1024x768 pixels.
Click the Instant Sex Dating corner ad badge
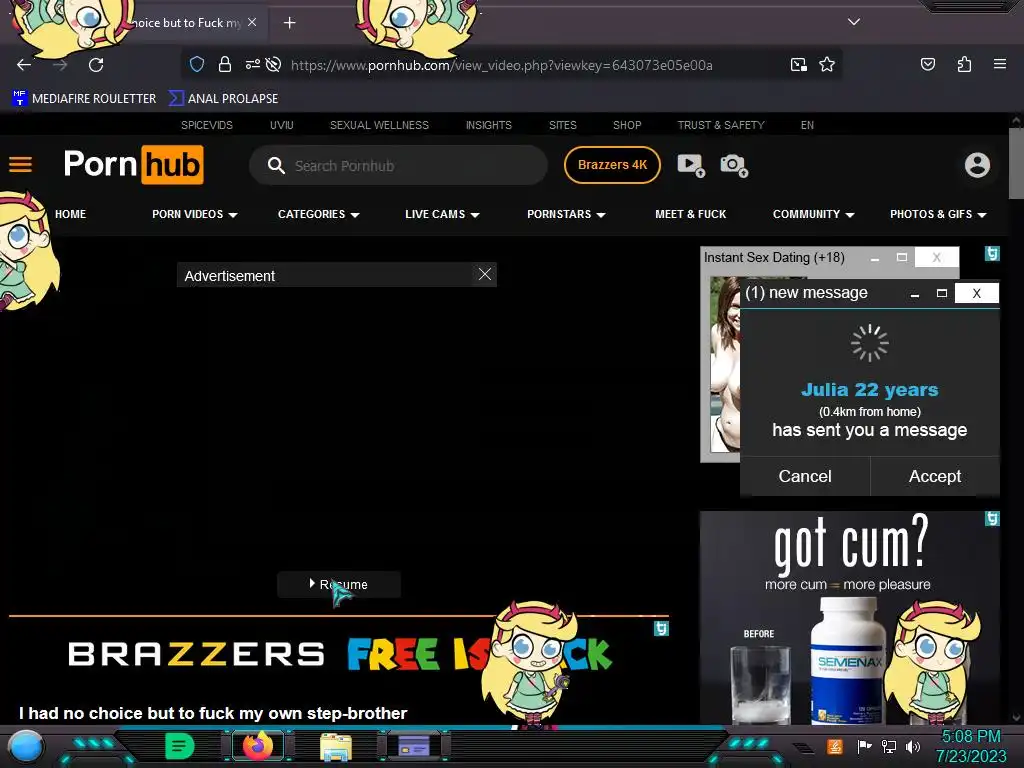(x=991, y=253)
